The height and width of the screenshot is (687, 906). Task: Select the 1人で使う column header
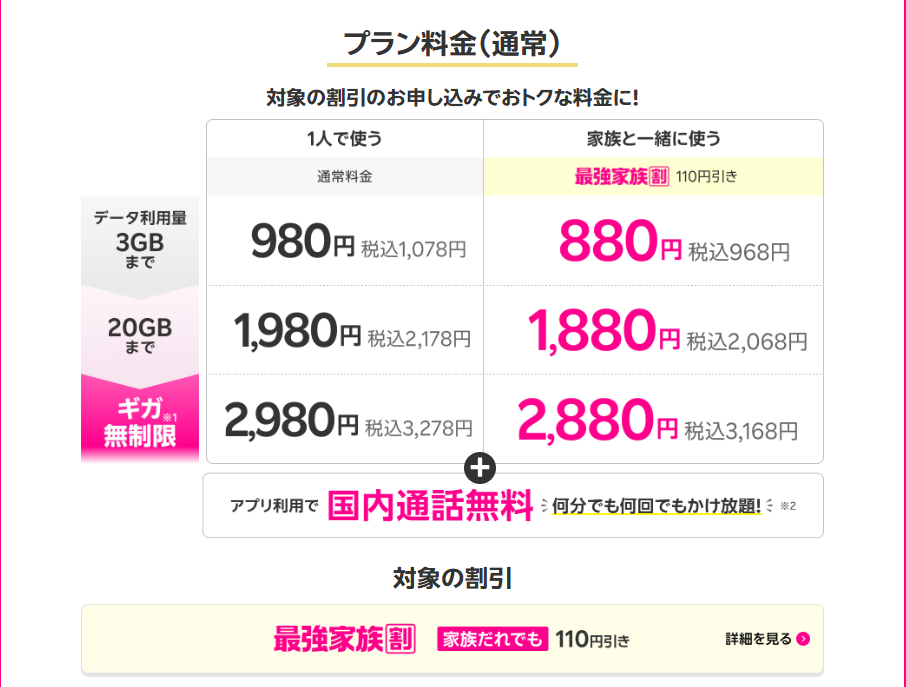(x=344, y=139)
